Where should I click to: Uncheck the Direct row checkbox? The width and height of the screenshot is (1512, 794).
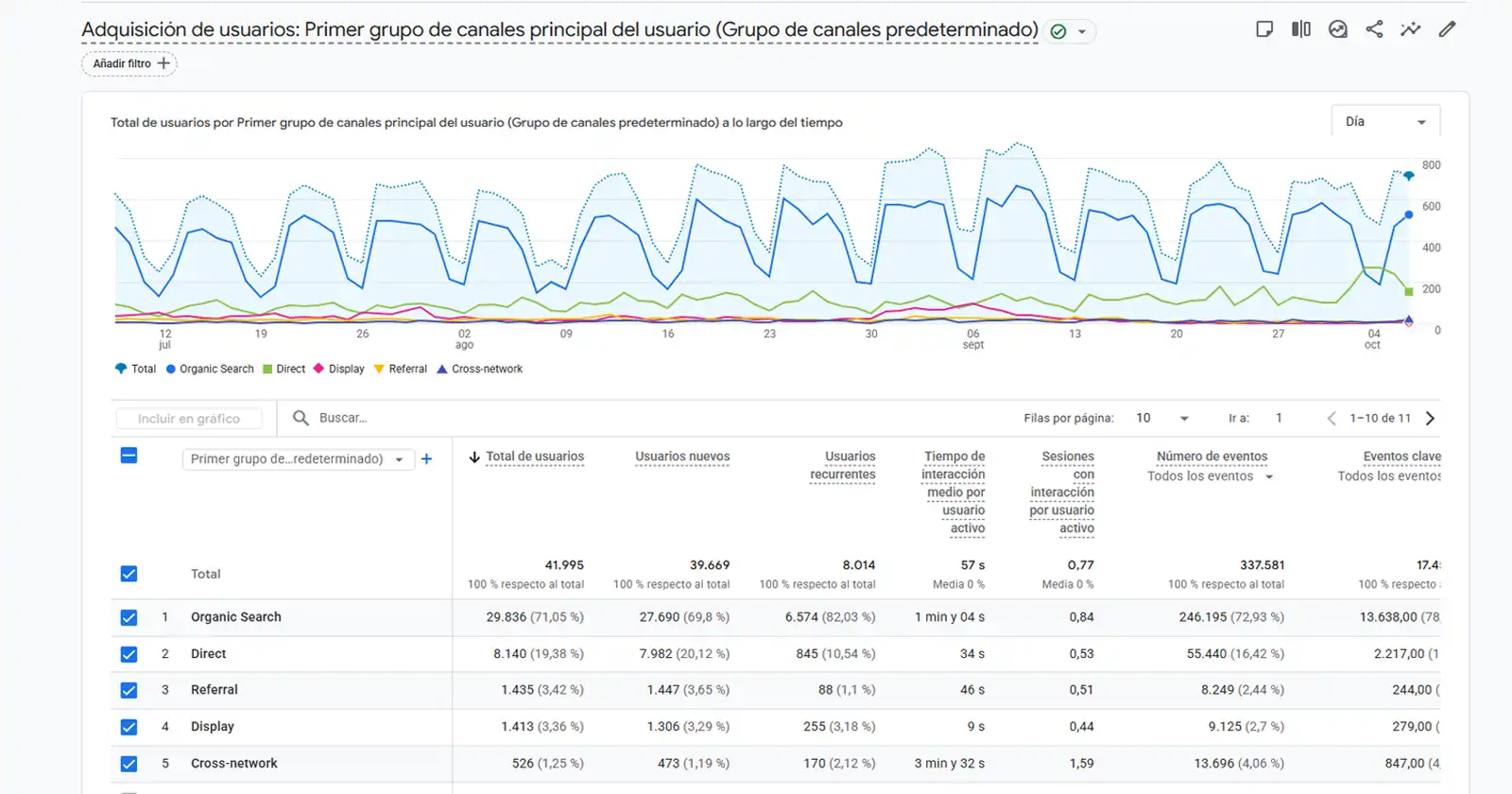pyautogui.click(x=129, y=654)
